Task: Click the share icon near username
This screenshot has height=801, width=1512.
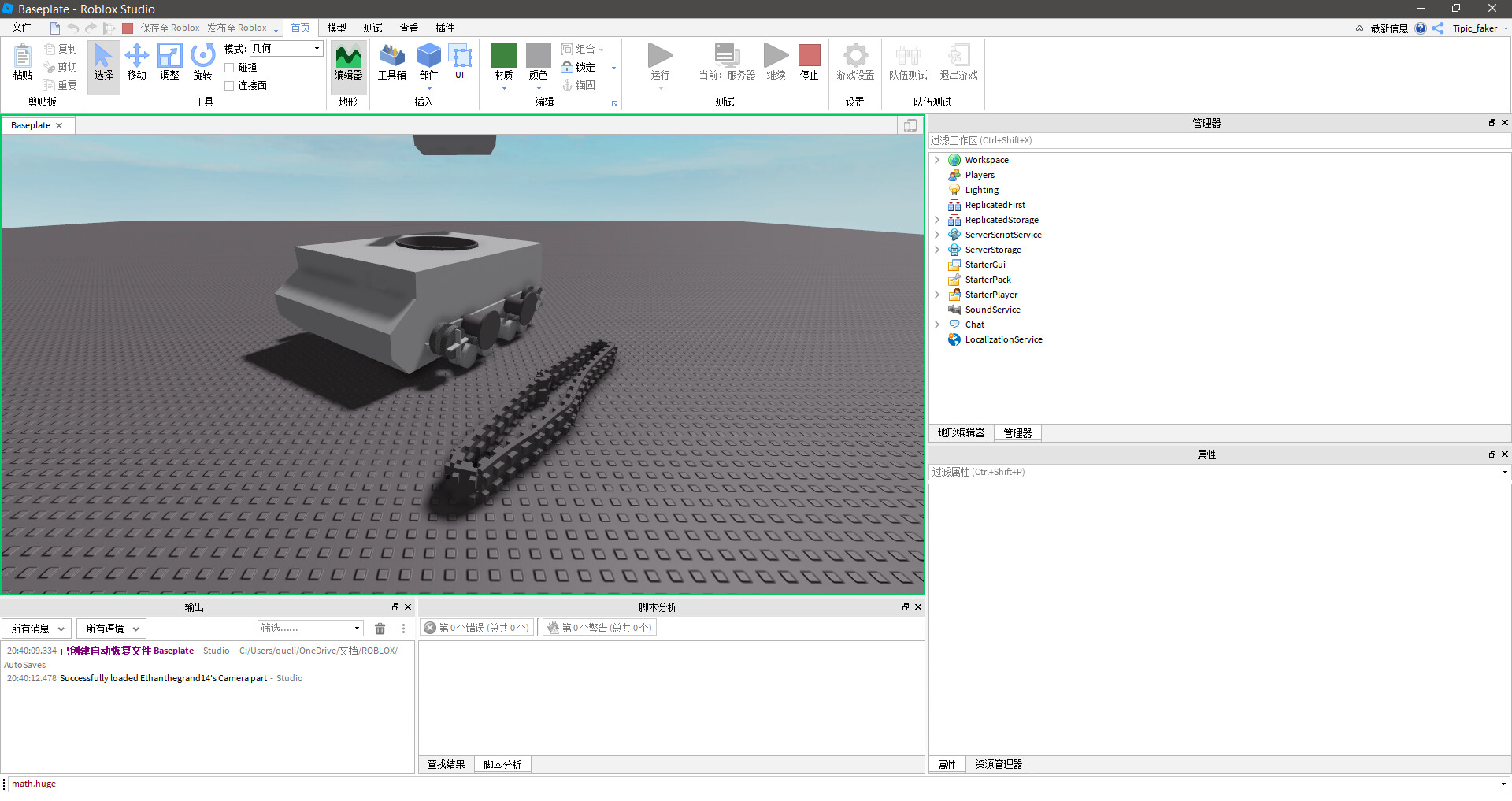Action: point(1438,28)
